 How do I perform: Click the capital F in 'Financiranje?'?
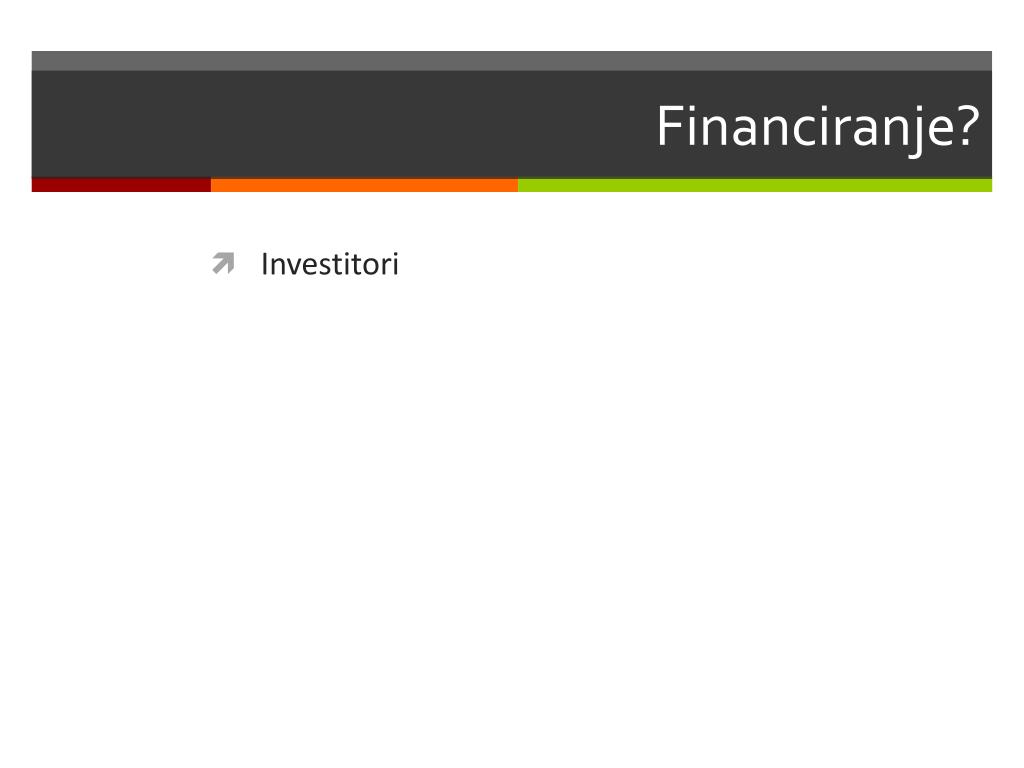669,126
